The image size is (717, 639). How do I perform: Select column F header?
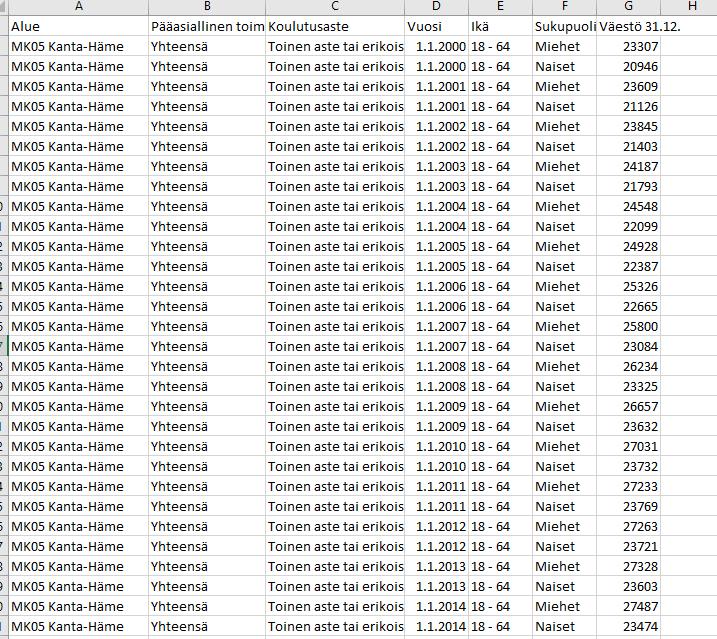tap(564, 6)
